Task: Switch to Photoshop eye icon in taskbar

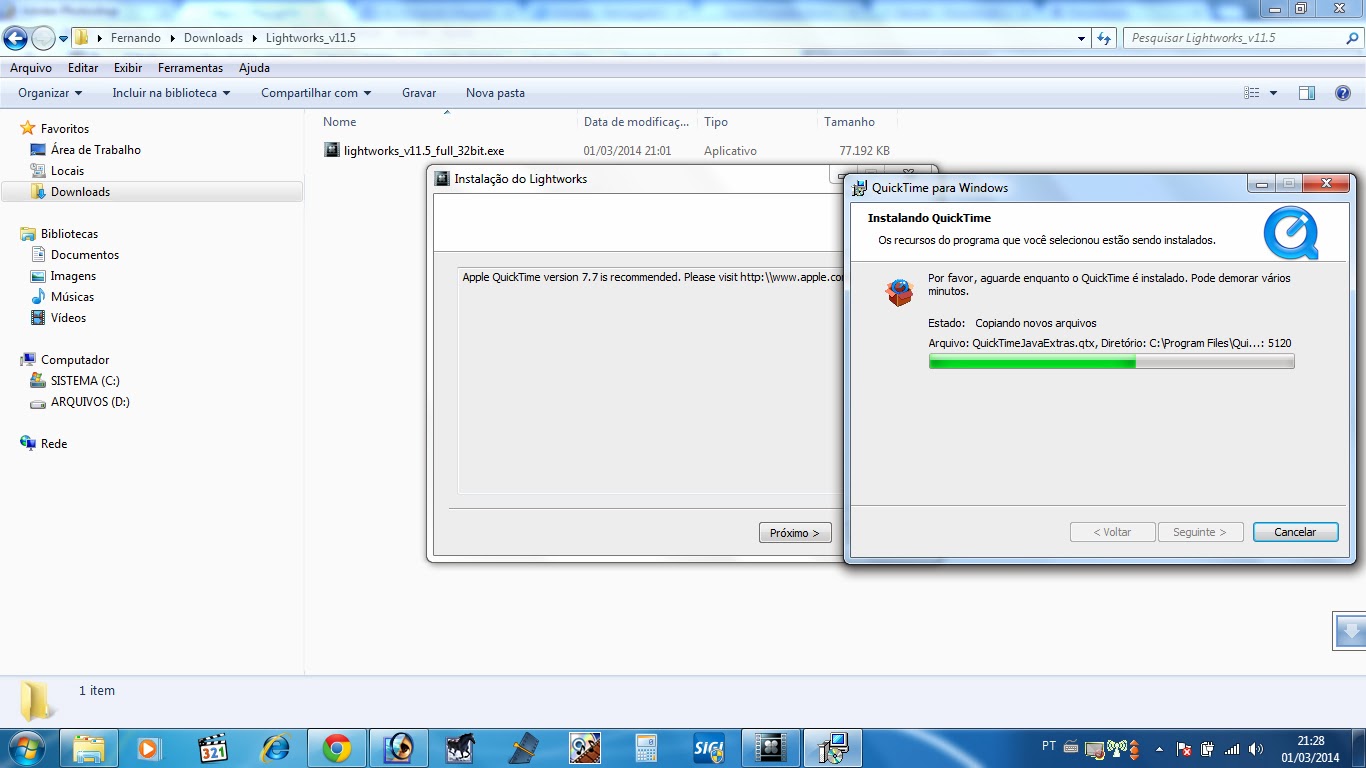Action: click(399, 748)
